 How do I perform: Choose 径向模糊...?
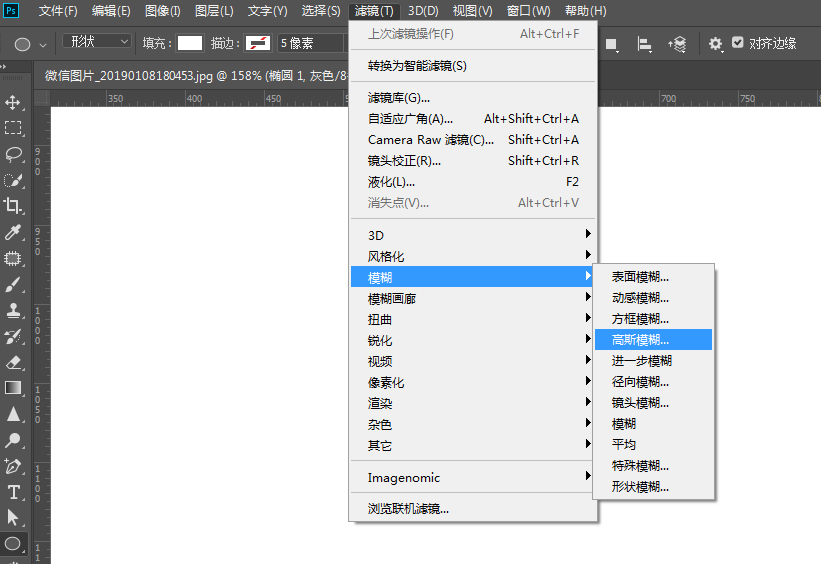click(x=653, y=382)
